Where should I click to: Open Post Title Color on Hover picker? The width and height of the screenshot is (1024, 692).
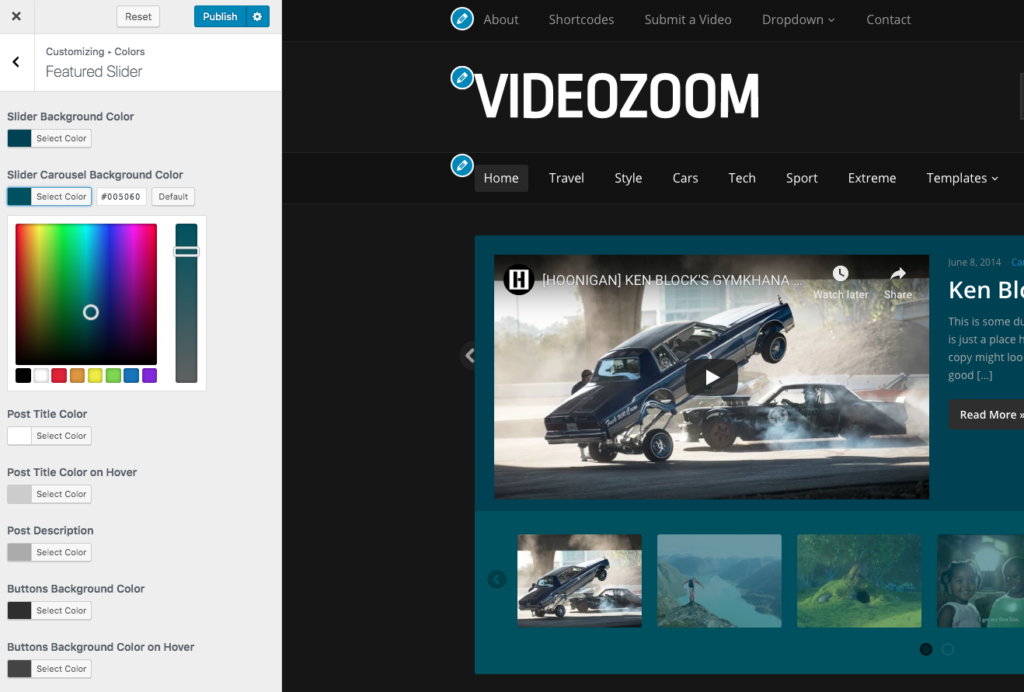tap(49, 494)
